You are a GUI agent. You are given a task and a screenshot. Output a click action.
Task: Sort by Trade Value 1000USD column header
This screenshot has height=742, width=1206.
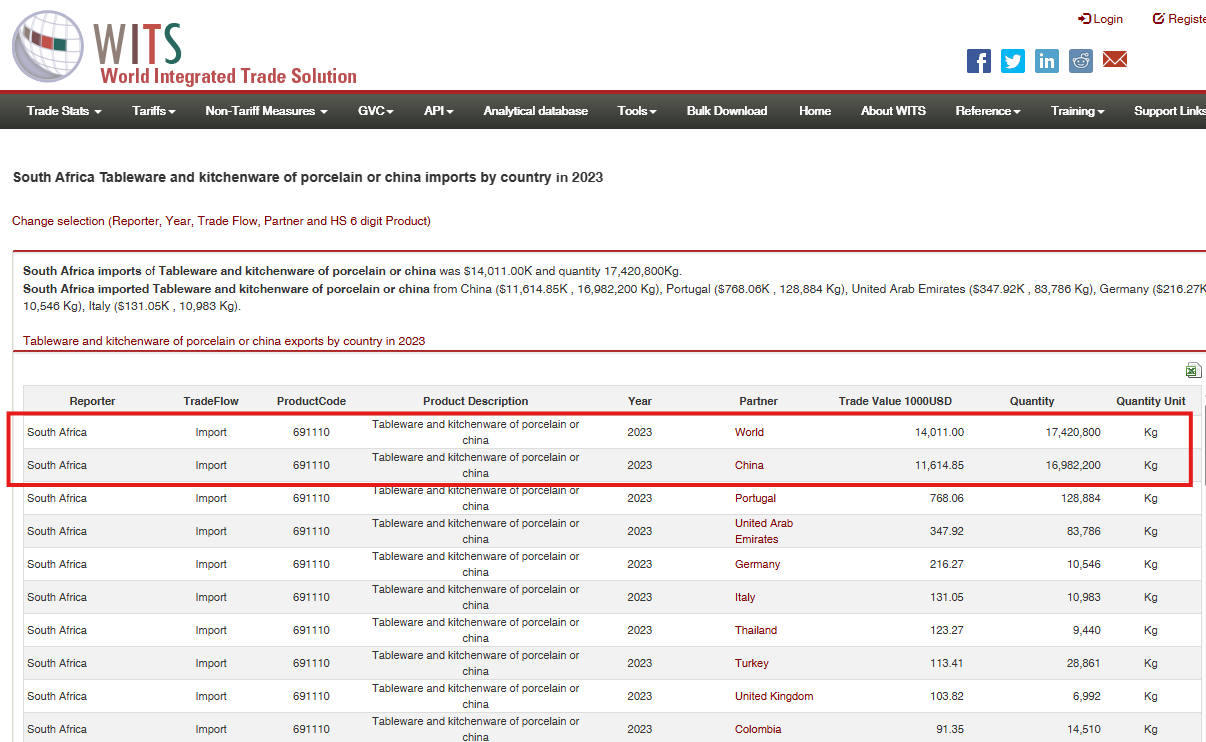(x=895, y=401)
